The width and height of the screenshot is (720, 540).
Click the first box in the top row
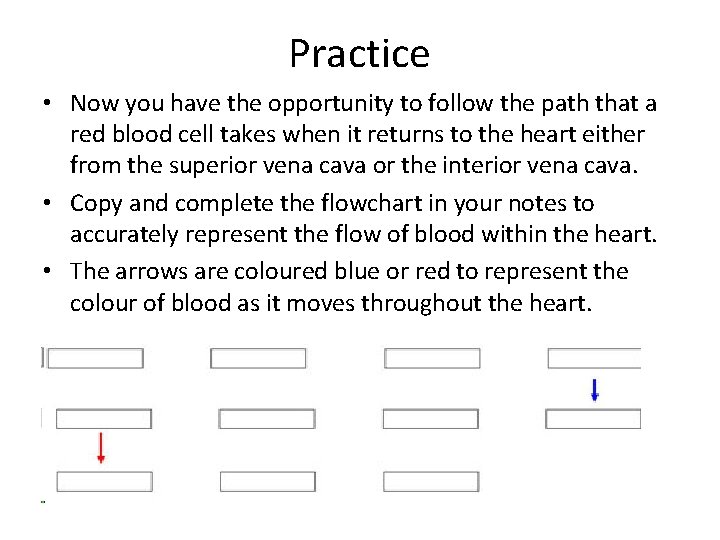click(x=96, y=358)
